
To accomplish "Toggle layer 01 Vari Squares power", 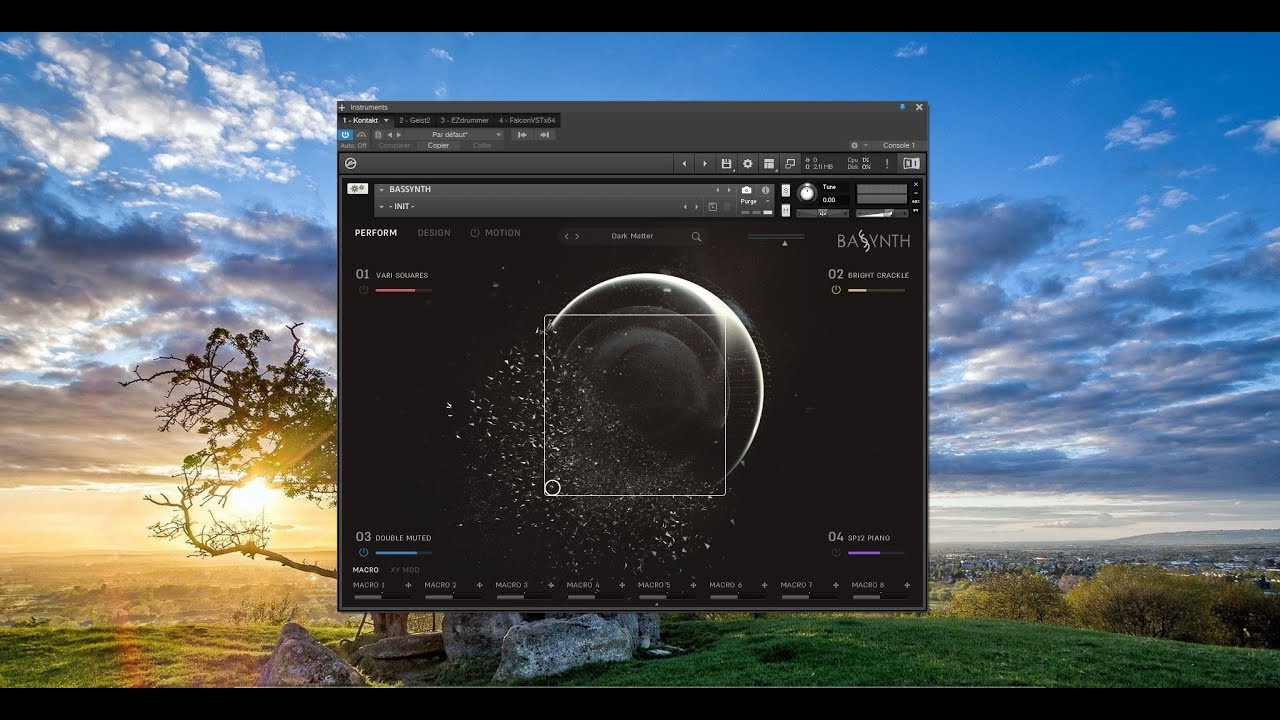I will 363,290.
